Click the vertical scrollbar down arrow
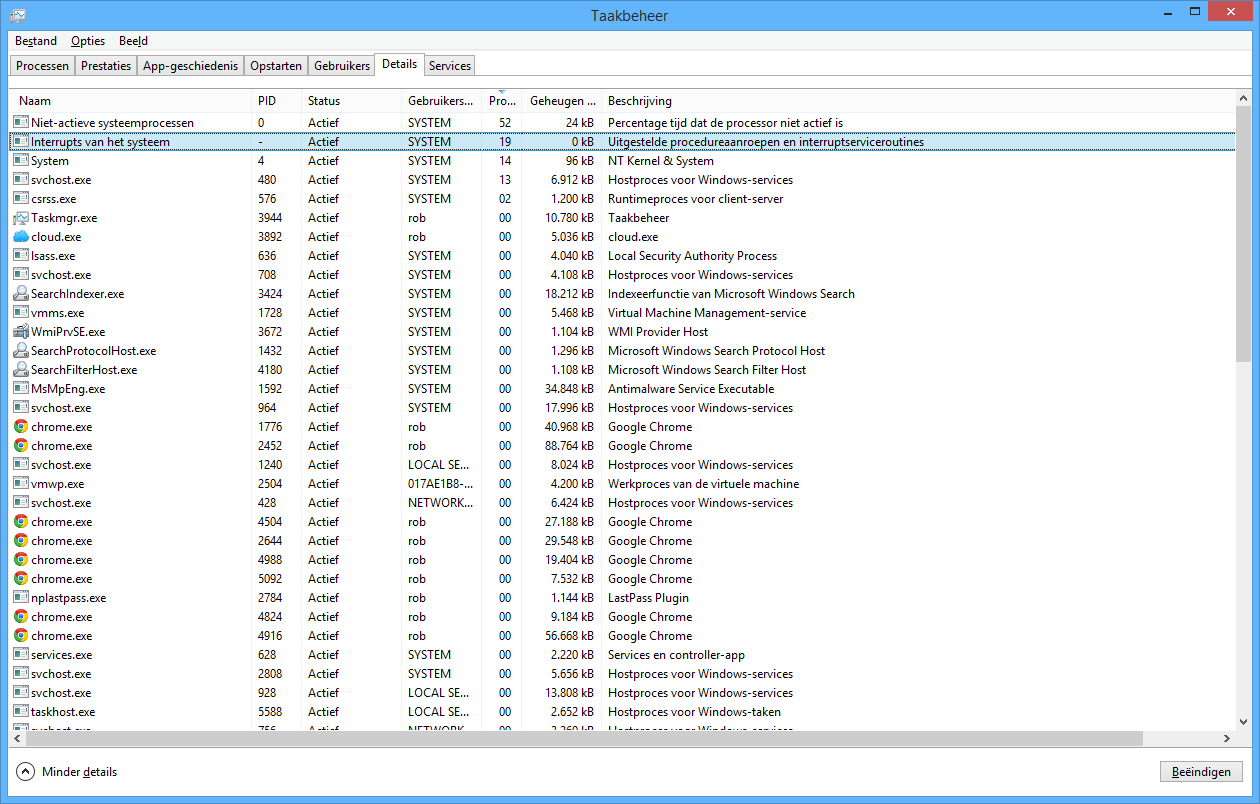 [x=1243, y=721]
